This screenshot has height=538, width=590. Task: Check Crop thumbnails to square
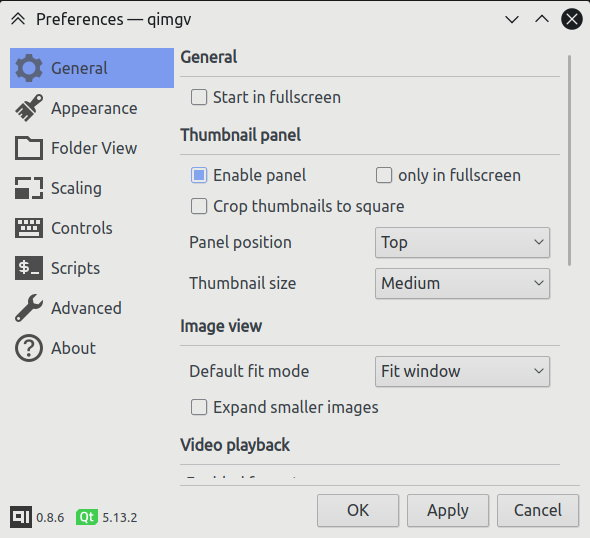(x=199, y=206)
